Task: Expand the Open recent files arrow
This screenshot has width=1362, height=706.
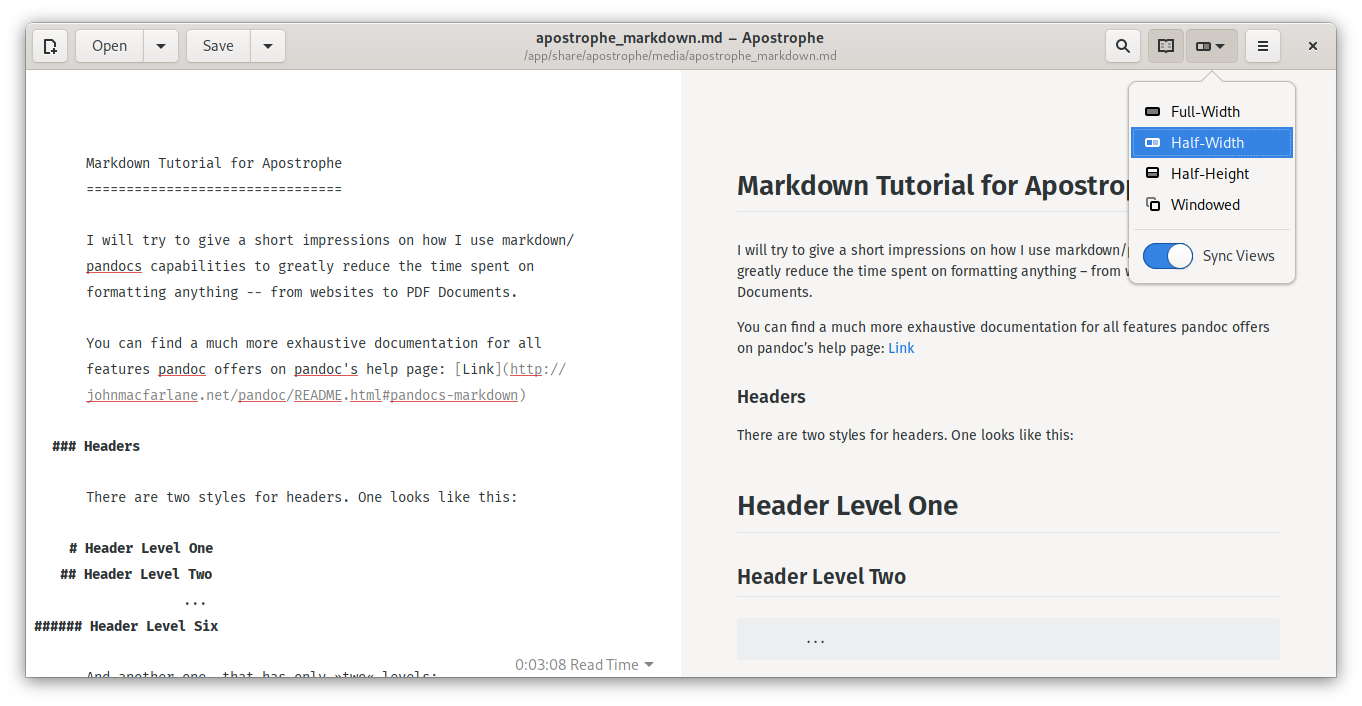Action: (161, 46)
